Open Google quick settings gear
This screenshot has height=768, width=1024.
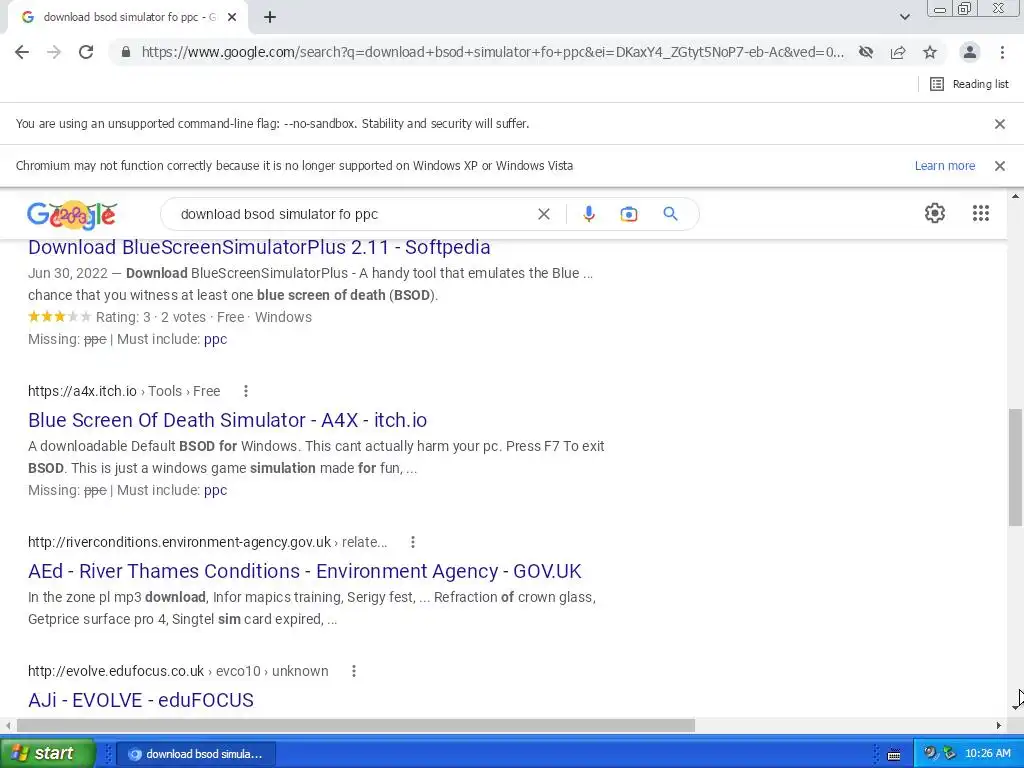935,213
